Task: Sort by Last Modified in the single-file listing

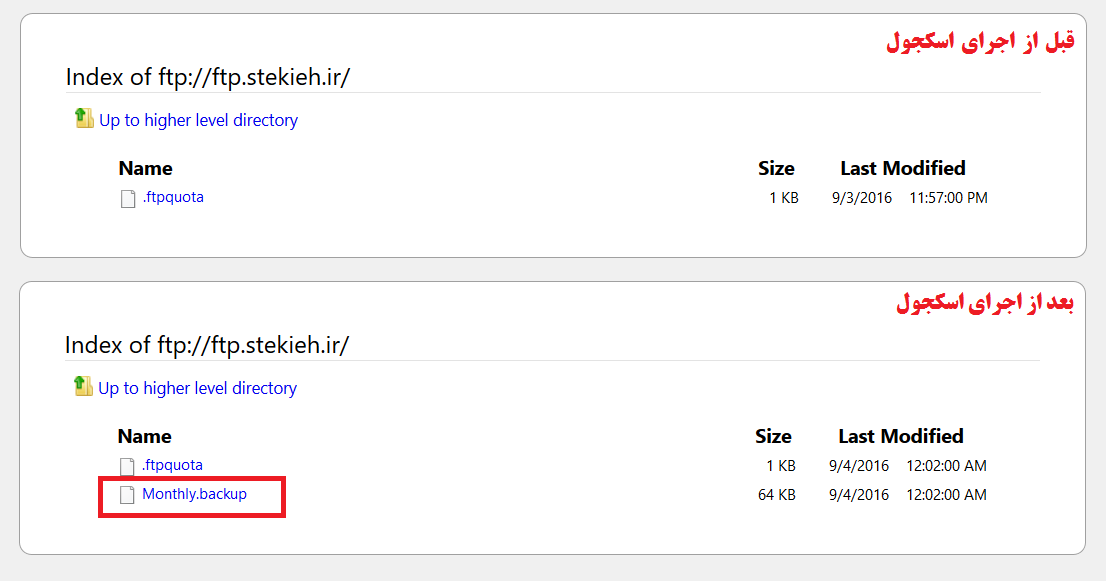Action: pyautogui.click(x=903, y=169)
